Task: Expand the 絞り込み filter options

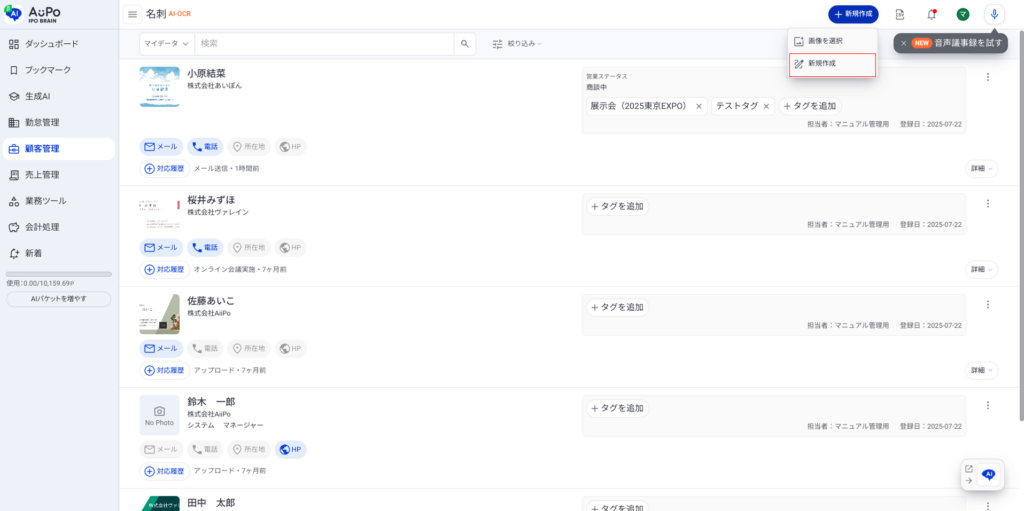Action: (x=517, y=44)
